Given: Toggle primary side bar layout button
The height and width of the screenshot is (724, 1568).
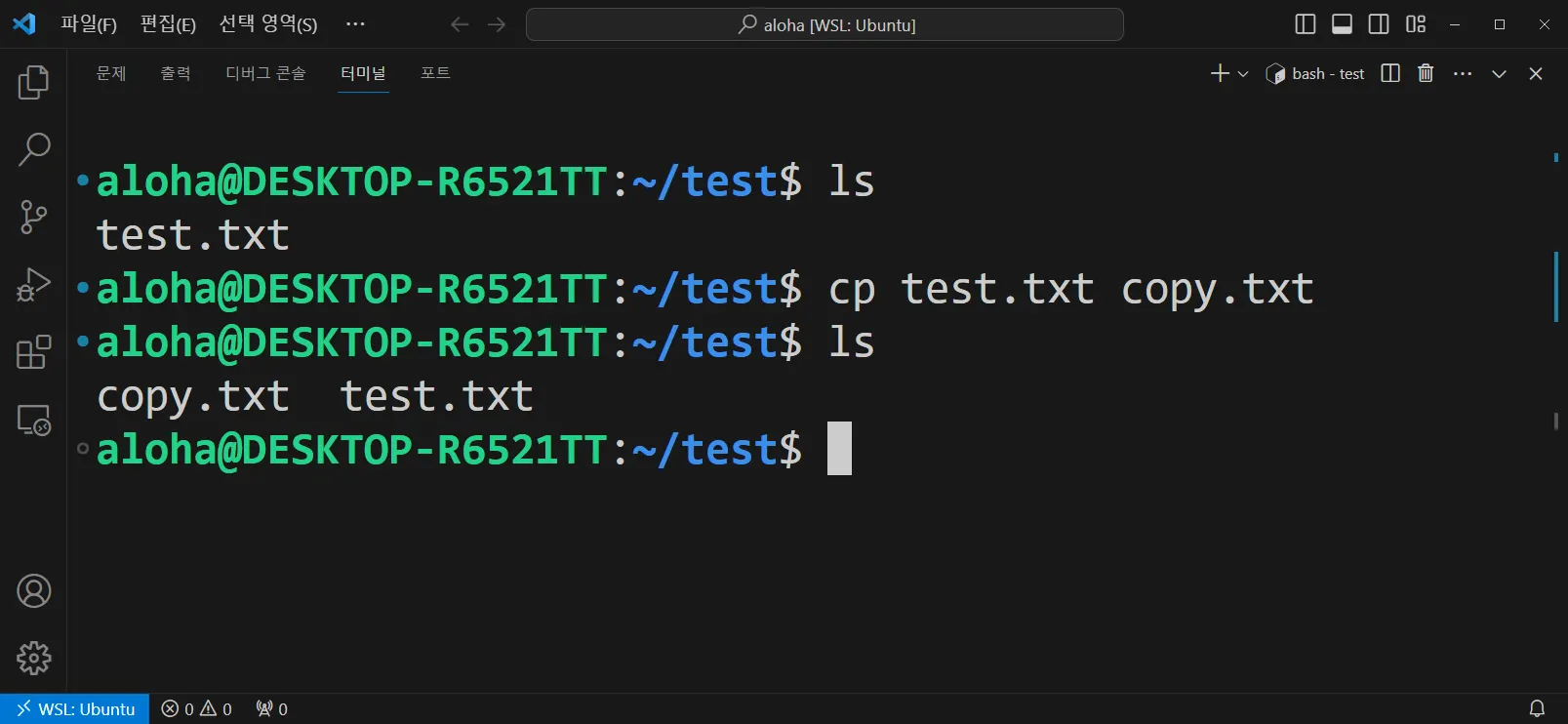Looking at the screenshot, I should (x=1305, y=24).
